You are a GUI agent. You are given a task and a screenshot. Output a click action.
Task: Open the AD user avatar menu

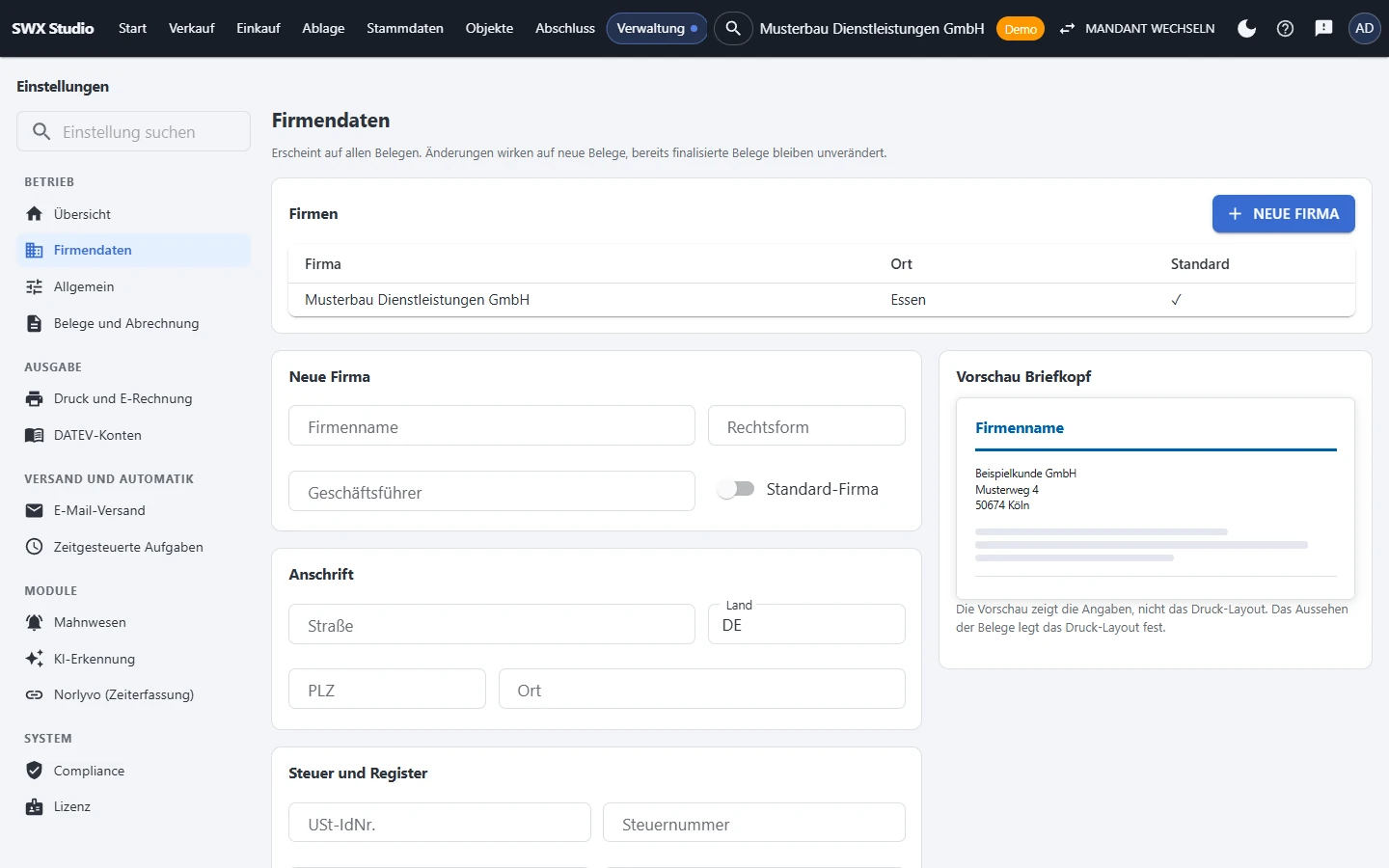pos(1364,28)
